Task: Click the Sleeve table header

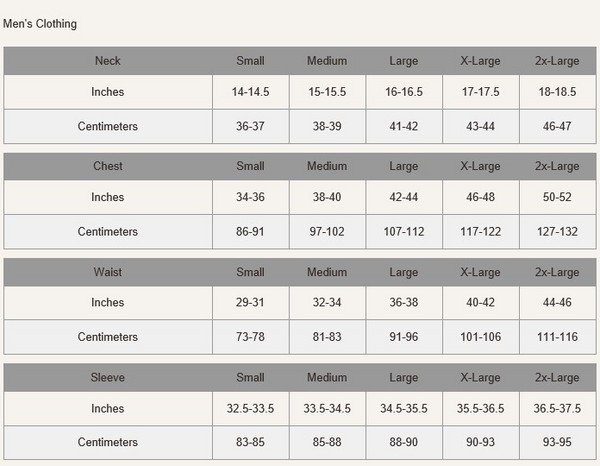Action: (x=108, y=378)
